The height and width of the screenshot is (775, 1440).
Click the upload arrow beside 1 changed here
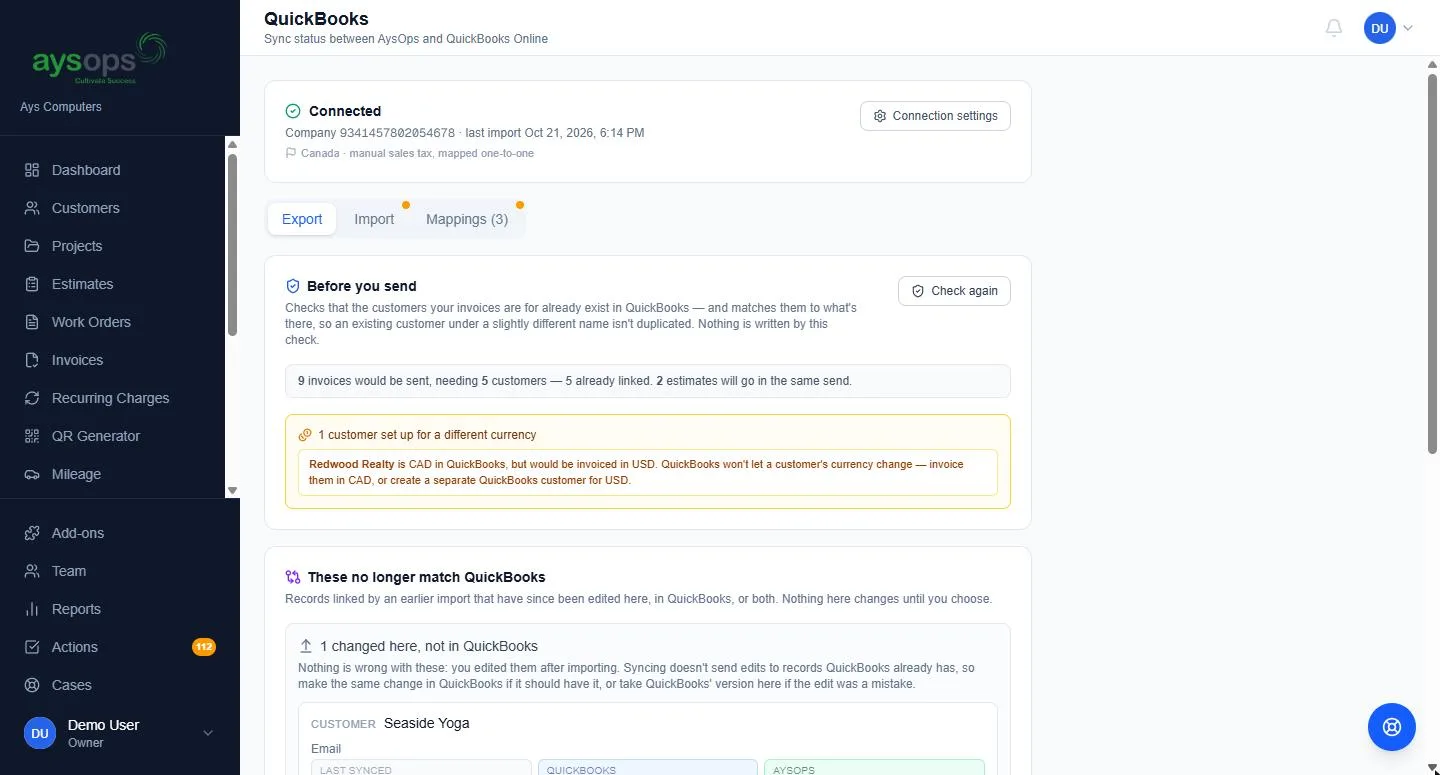click(306, 646)
